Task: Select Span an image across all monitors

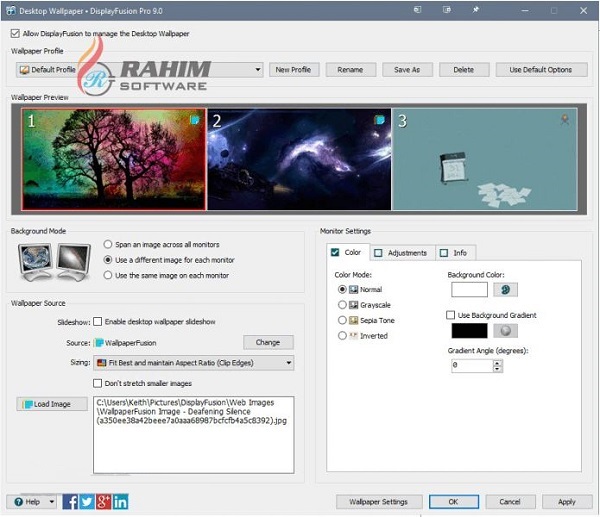Action: (x=108, y=244)
